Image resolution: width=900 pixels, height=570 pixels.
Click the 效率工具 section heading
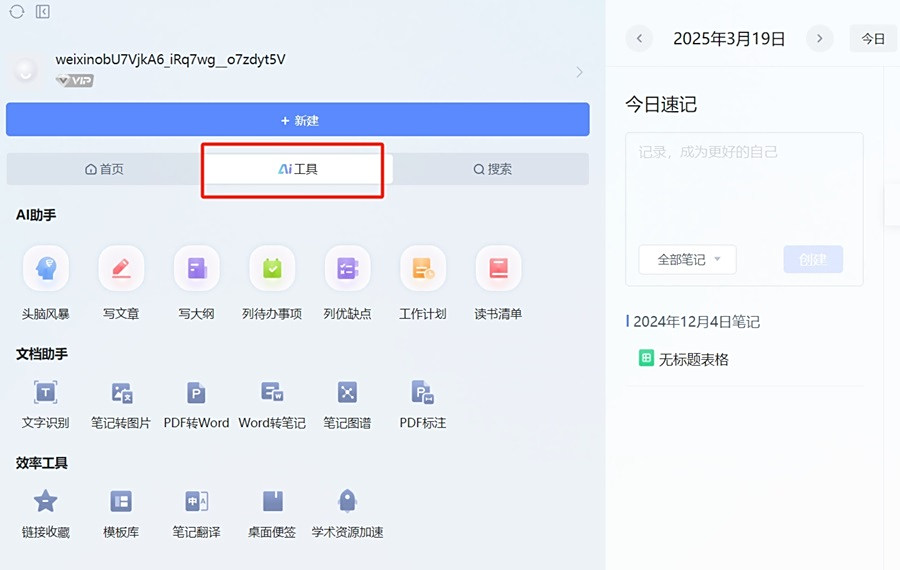[x=41, y=463]
